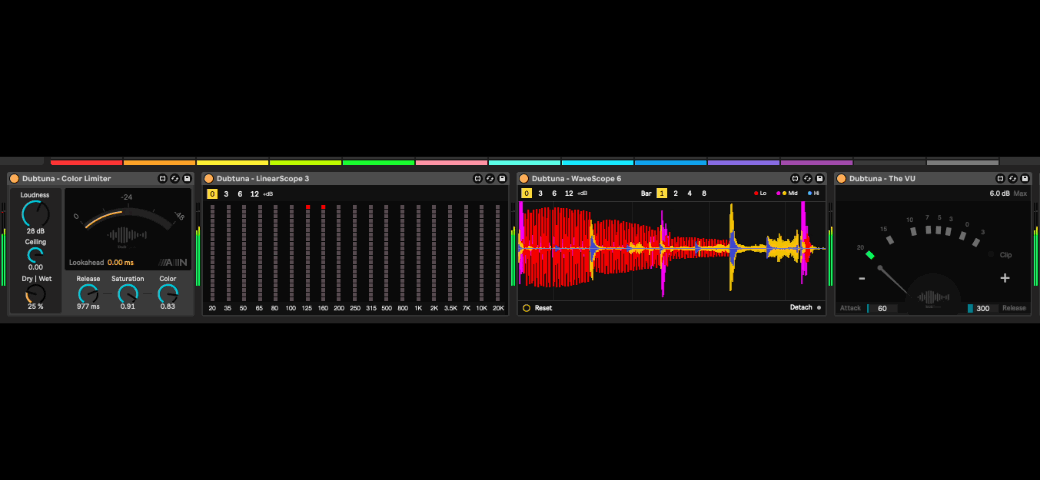Toggle LinearScope 3 device activator

208,178
